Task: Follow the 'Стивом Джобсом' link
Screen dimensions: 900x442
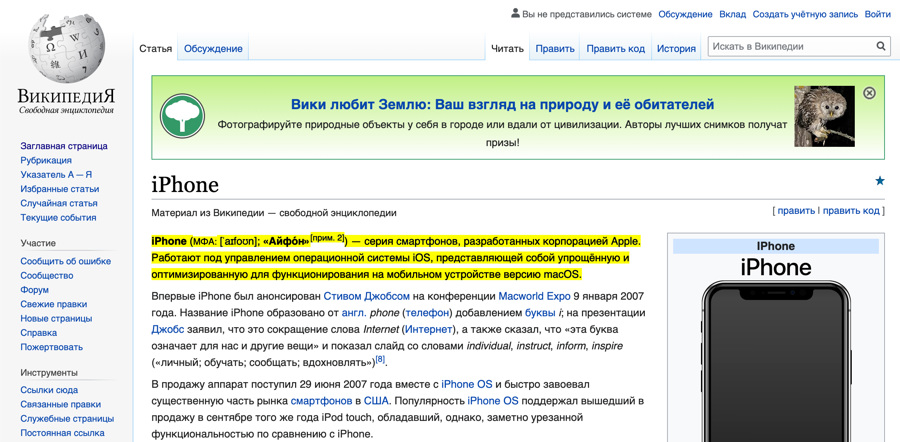Action: click(366, 297)
